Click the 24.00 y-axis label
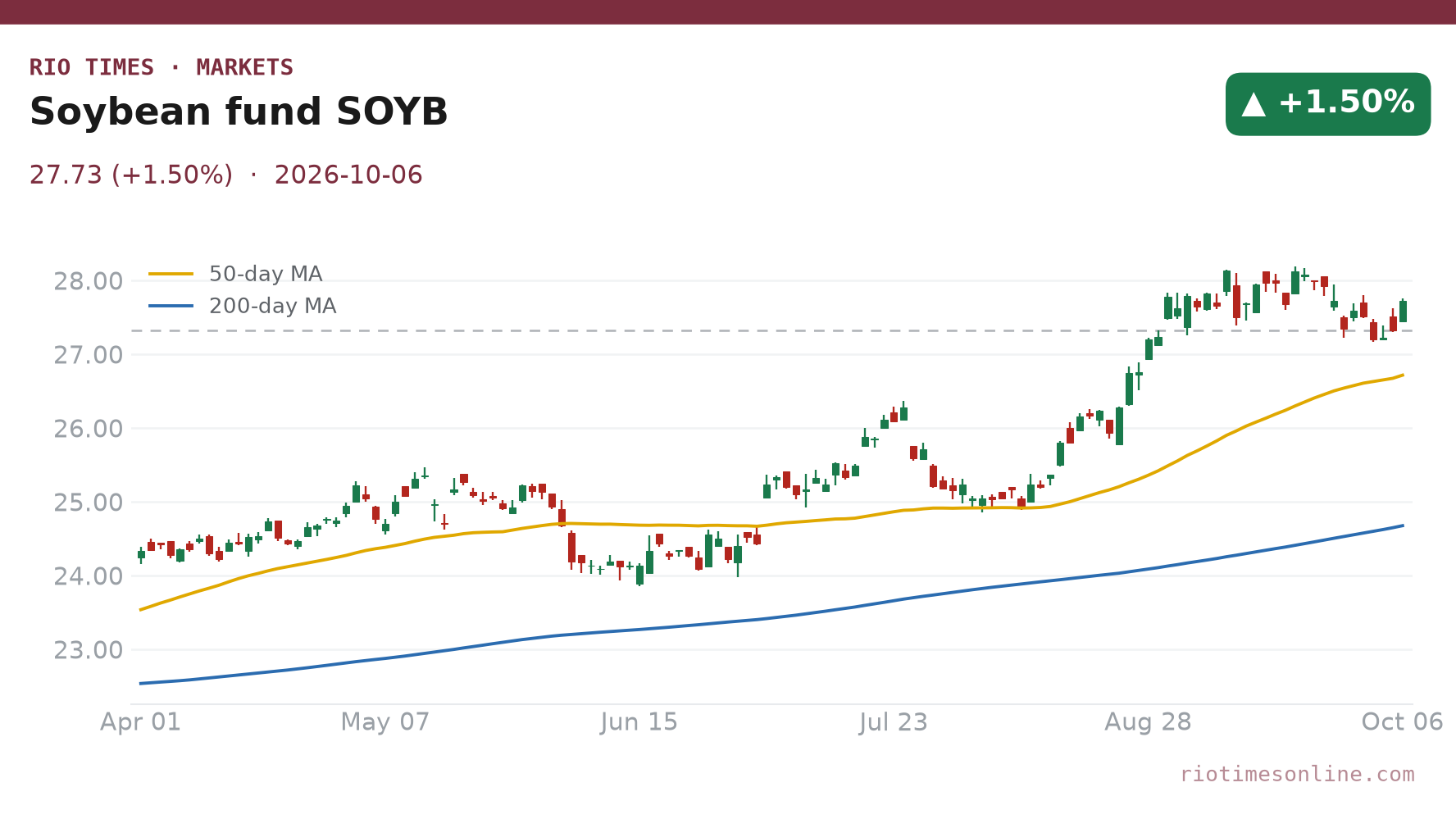This screenshot has width=1456, height=819. 89,577
